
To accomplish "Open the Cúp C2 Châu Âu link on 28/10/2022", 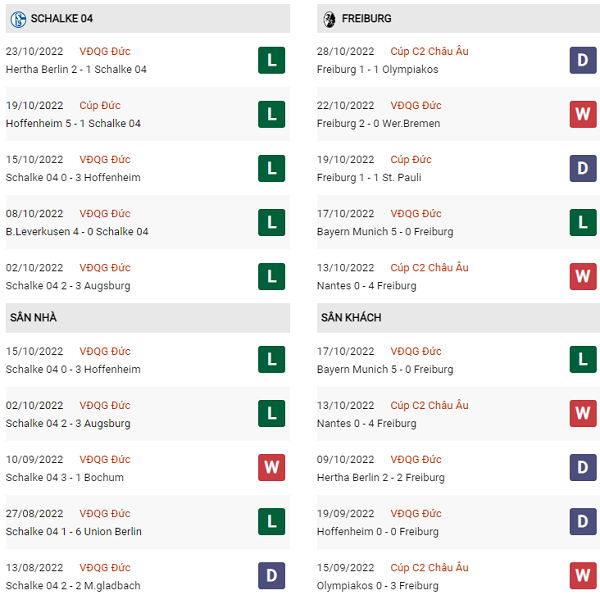I will [x=429, y=51].
